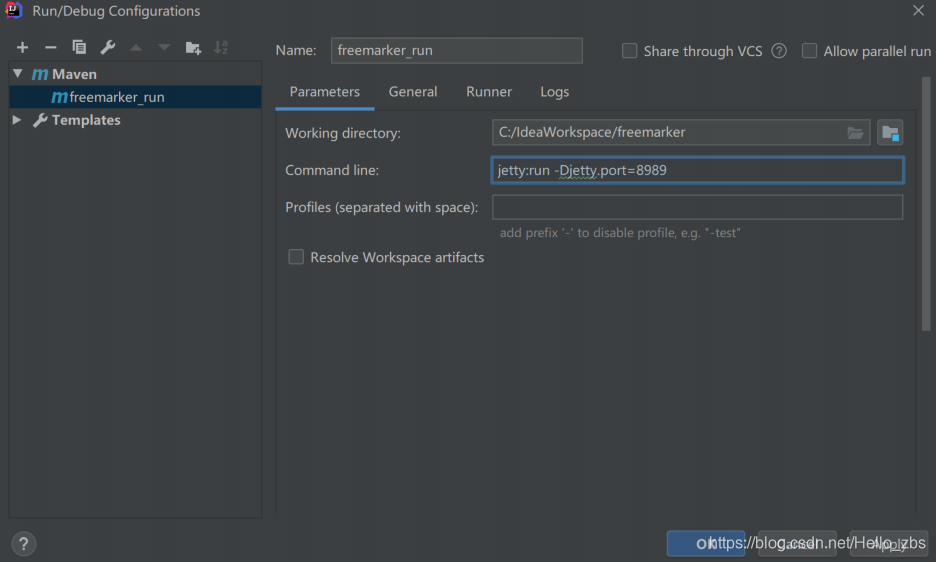The image size is (936, 562).
Task: Enable Share through VCS checkbox
Action: [629, 51]
